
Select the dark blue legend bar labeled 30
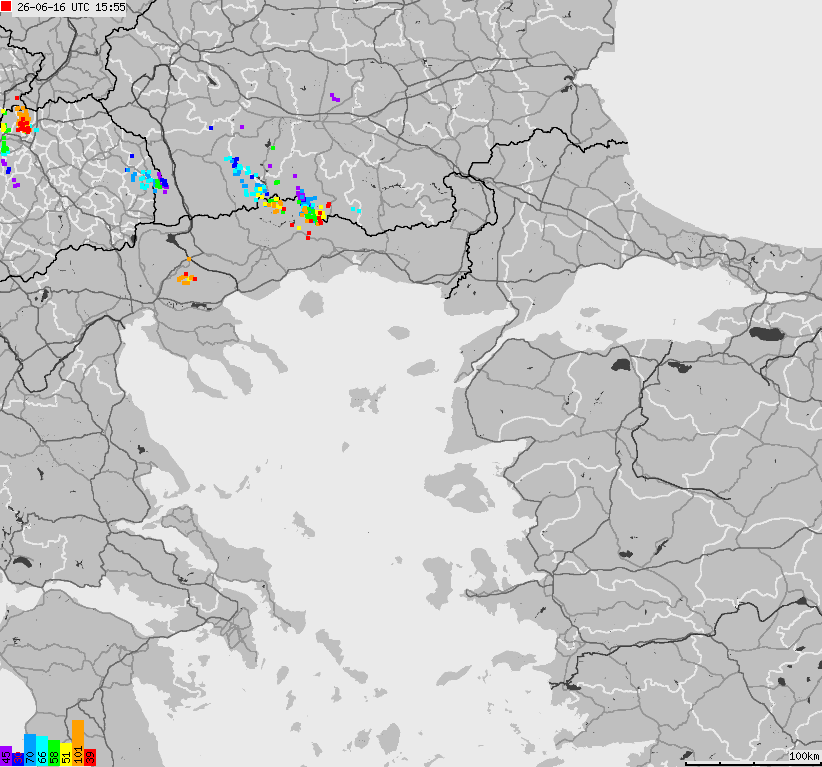tap(18, 759)
